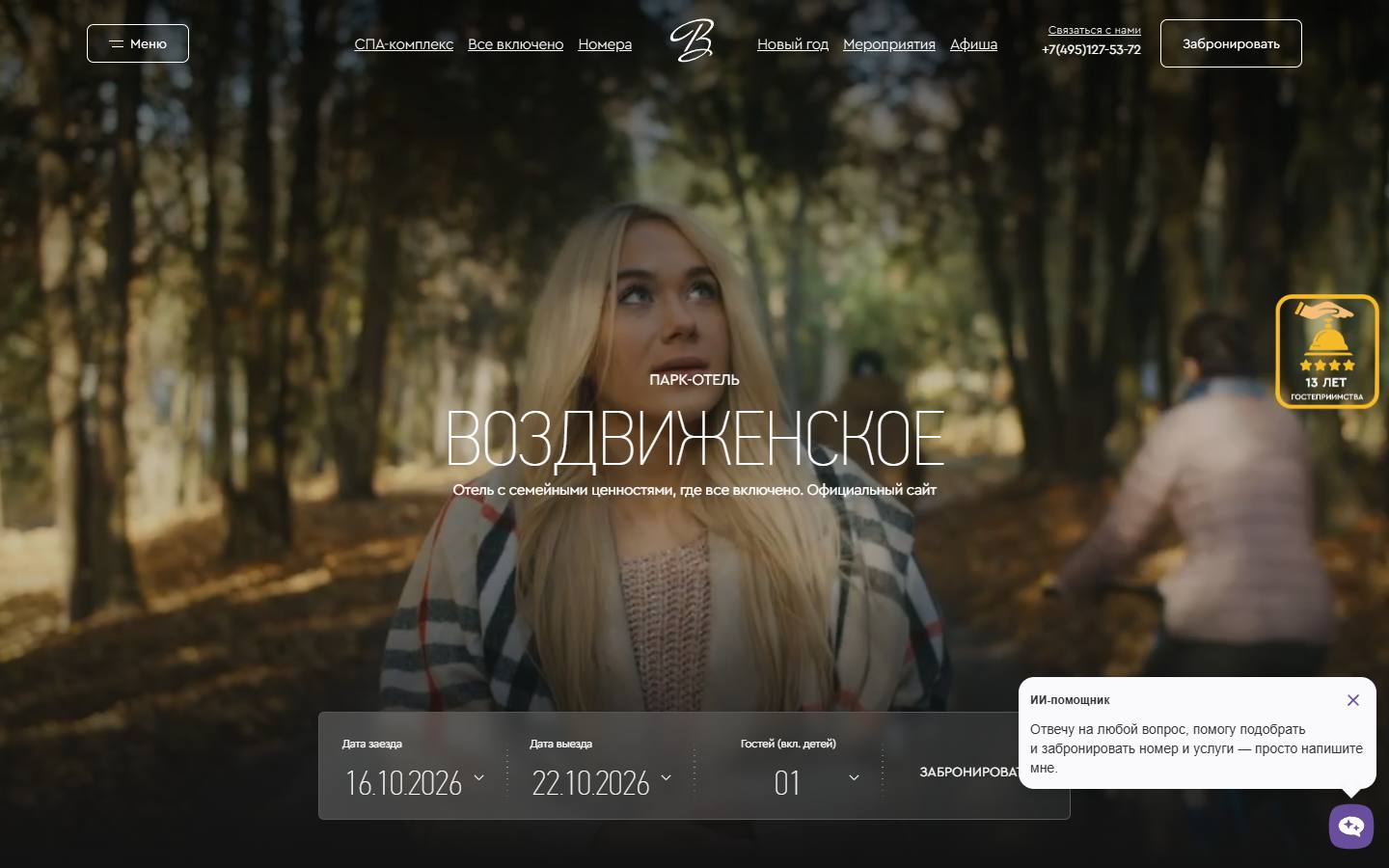The width and height of the screenshot is (1389, 868).
Task: Select the check-out date 22.10.2026
Action: [591, 782]
